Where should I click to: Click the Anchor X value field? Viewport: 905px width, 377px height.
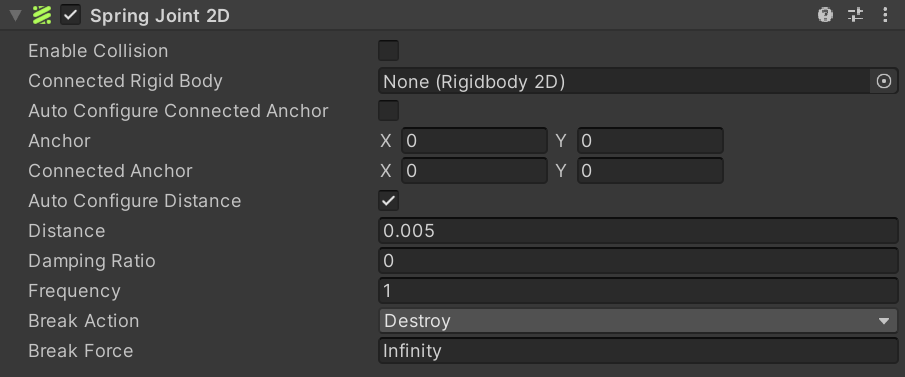click(x=474, y=141)
